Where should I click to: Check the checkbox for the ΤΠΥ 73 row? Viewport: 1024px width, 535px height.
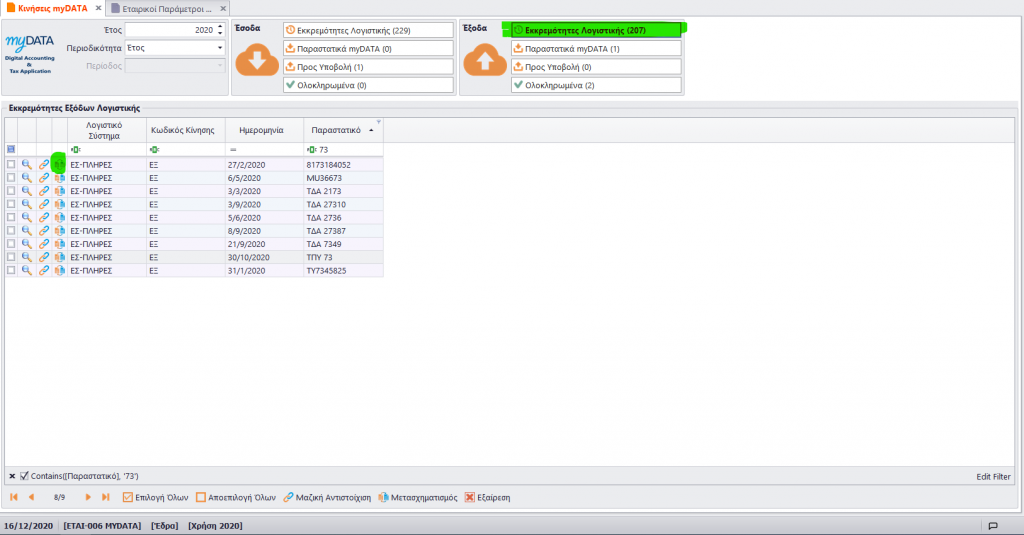pyautogui.click(x=11, y=257)
